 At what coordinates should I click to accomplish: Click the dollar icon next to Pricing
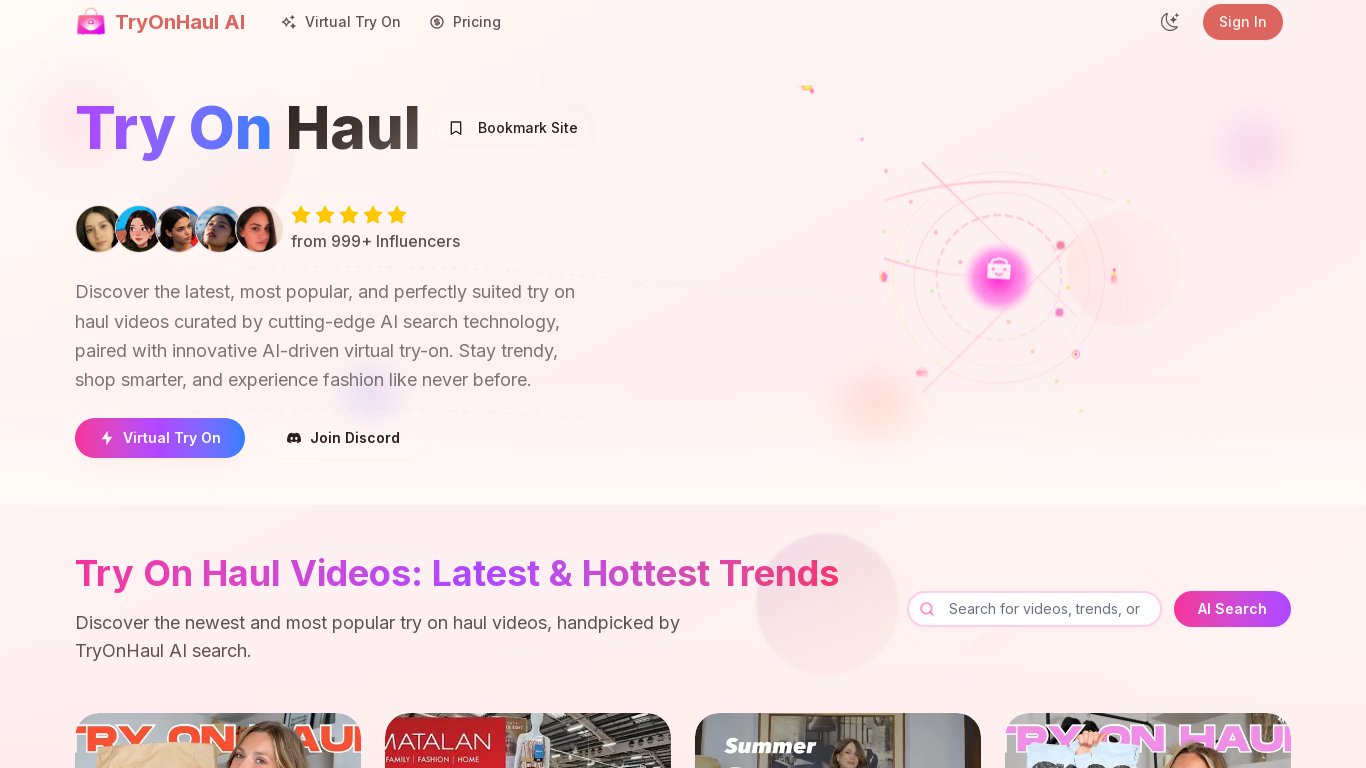click(x=437, y=22)
